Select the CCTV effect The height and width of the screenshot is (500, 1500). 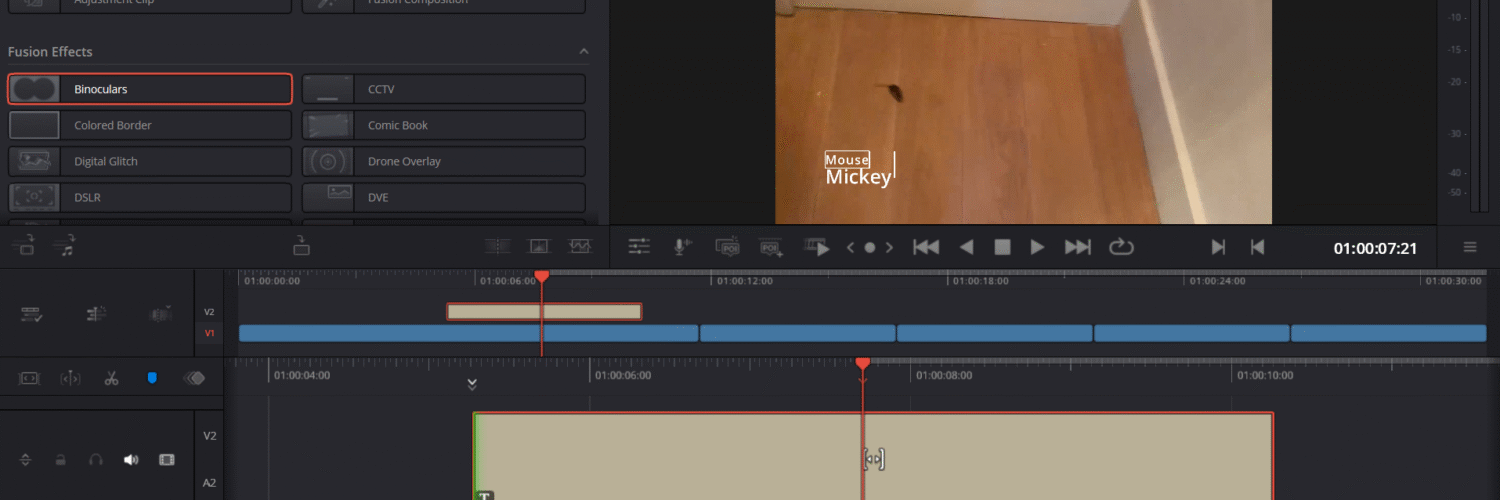point(444,89)
